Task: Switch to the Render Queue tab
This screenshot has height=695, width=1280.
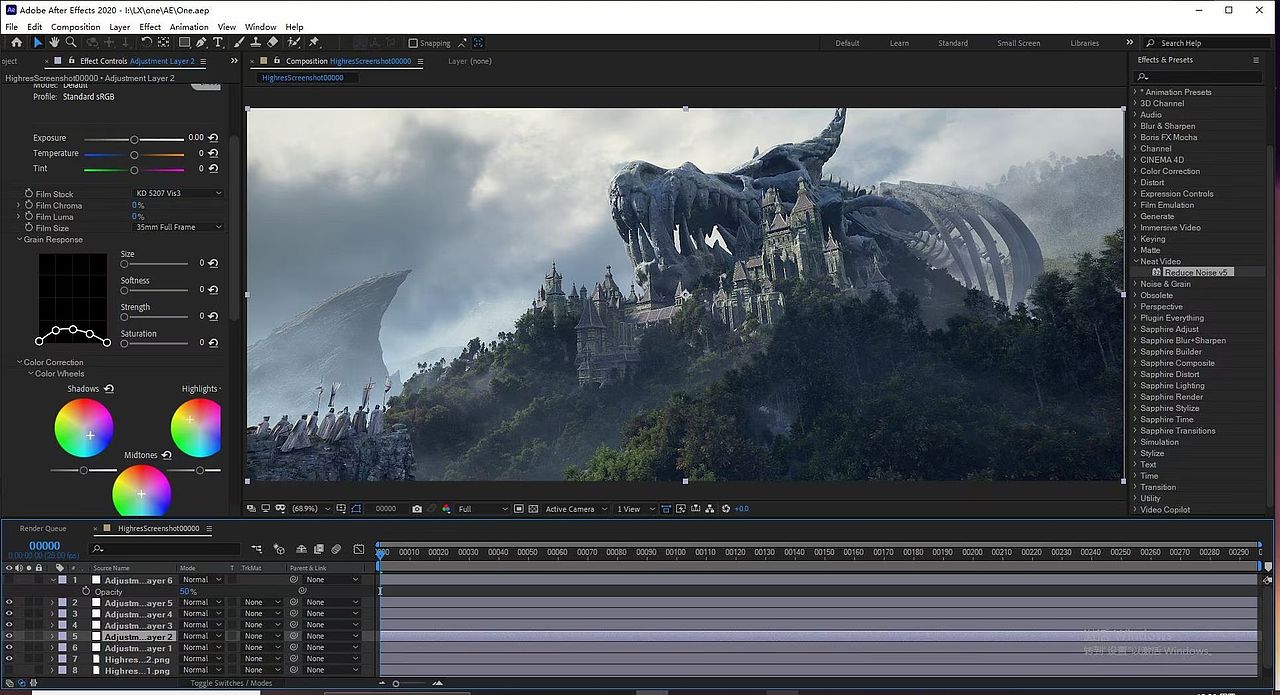Action: pyautogui.click(x=43, y=528)
